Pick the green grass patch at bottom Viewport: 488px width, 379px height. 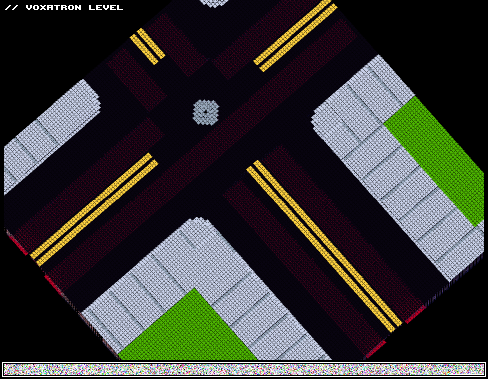[188, 328]
